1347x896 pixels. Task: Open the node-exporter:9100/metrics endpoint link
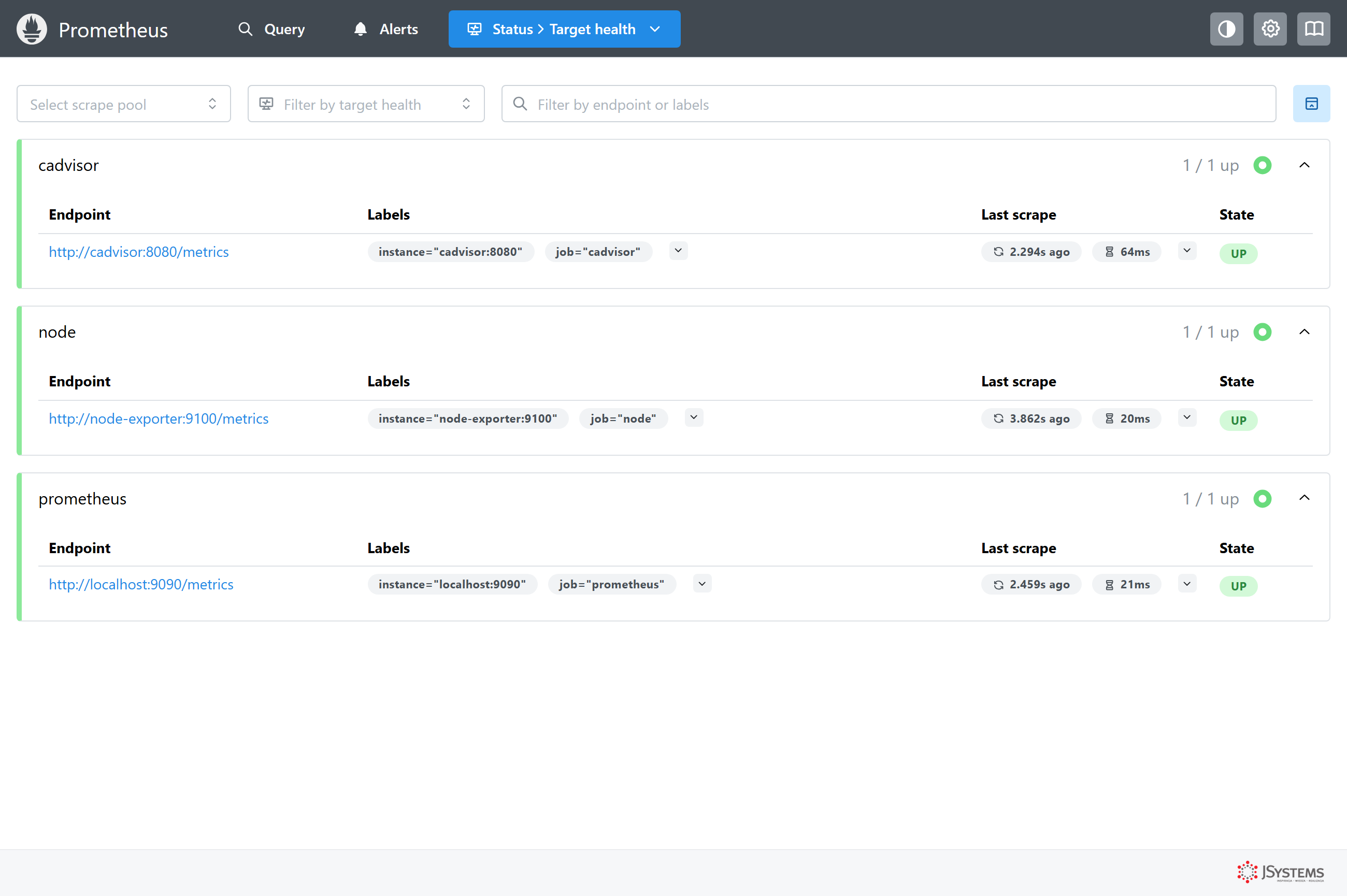(x=159, y=419)
